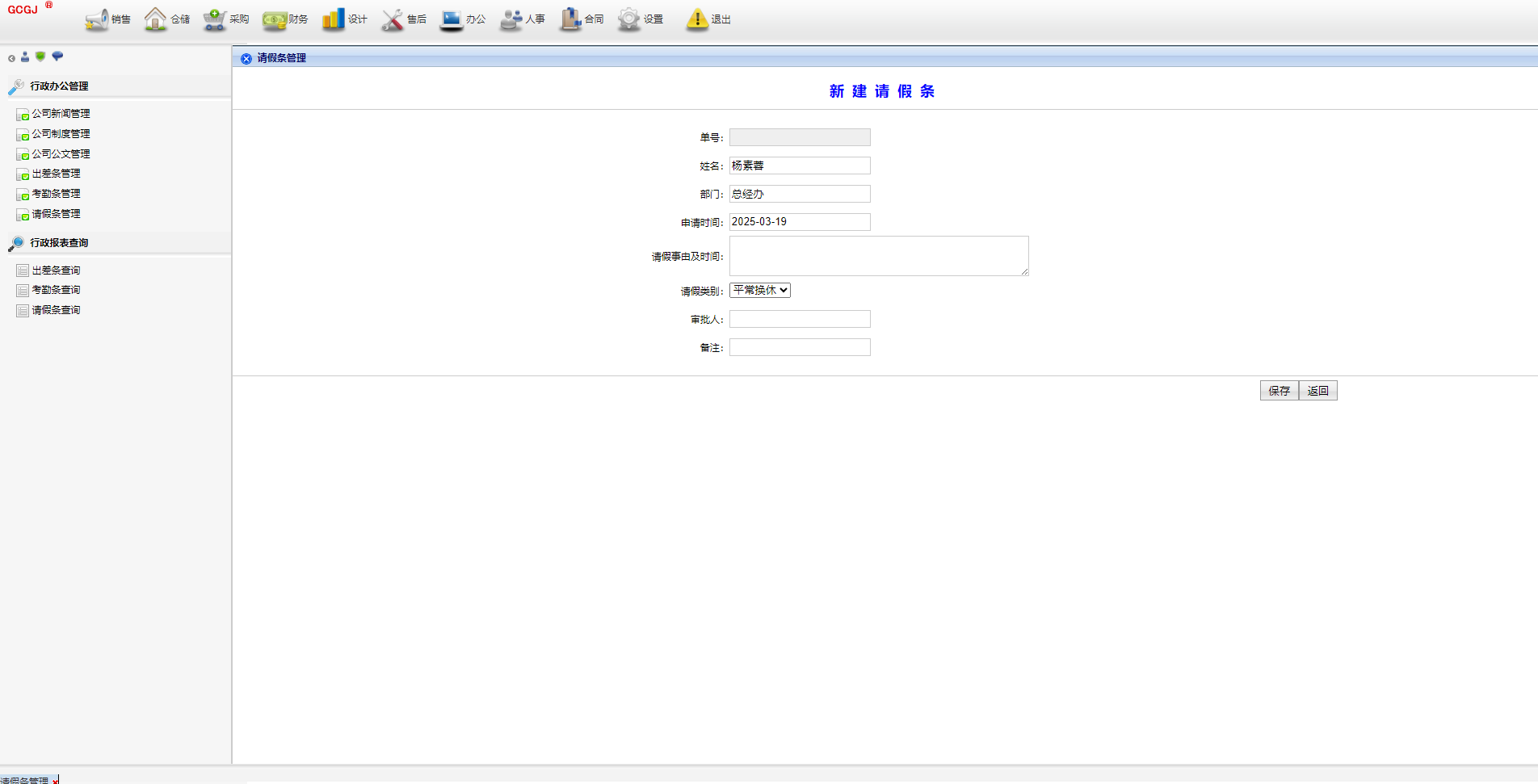Click the blue chat bubble sidebar icon
Image resolution: width=1538 pixels, height=784 pixels.
[57, 57]
